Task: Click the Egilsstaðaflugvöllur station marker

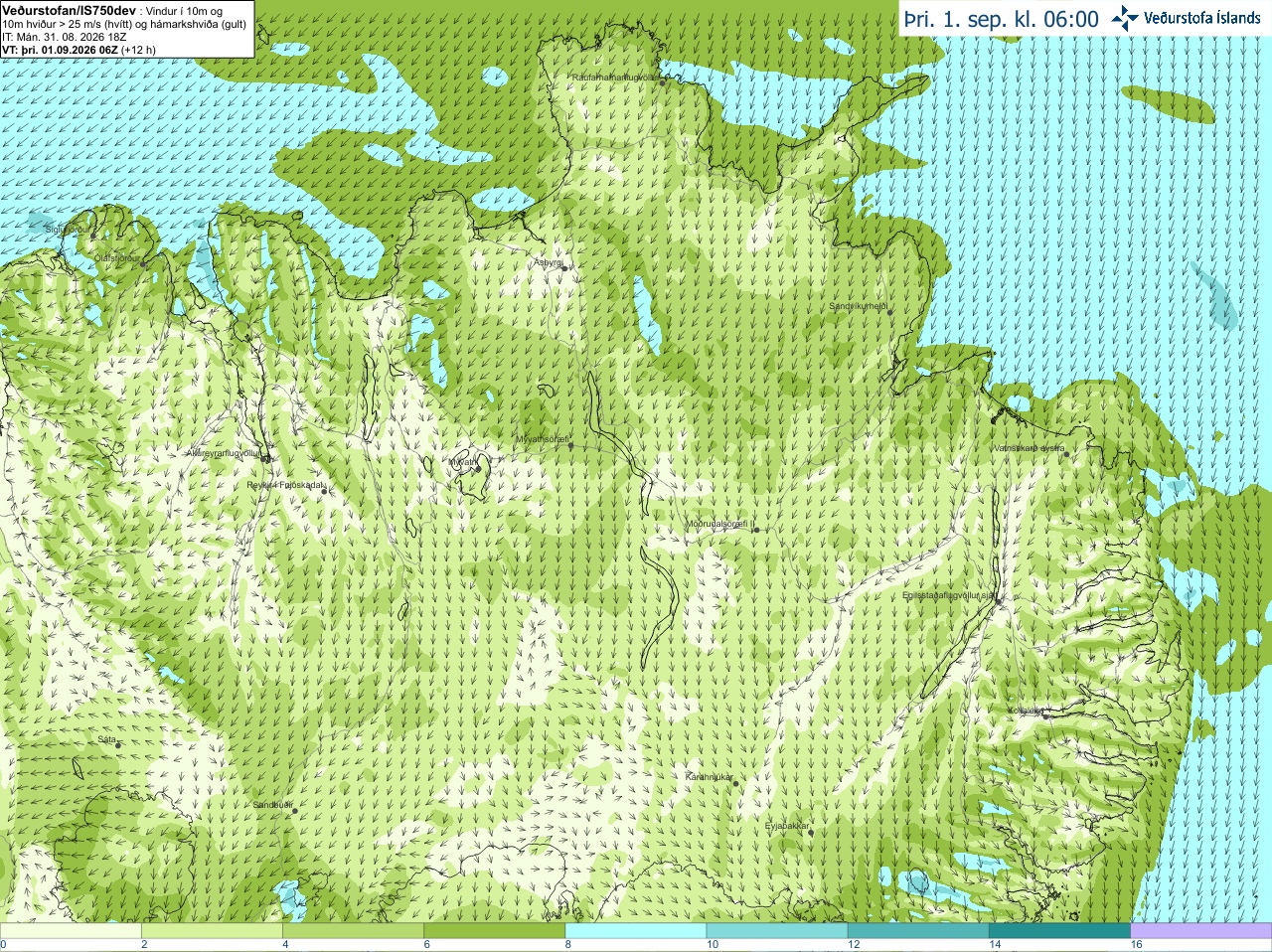Action: (x=998, y=600)
